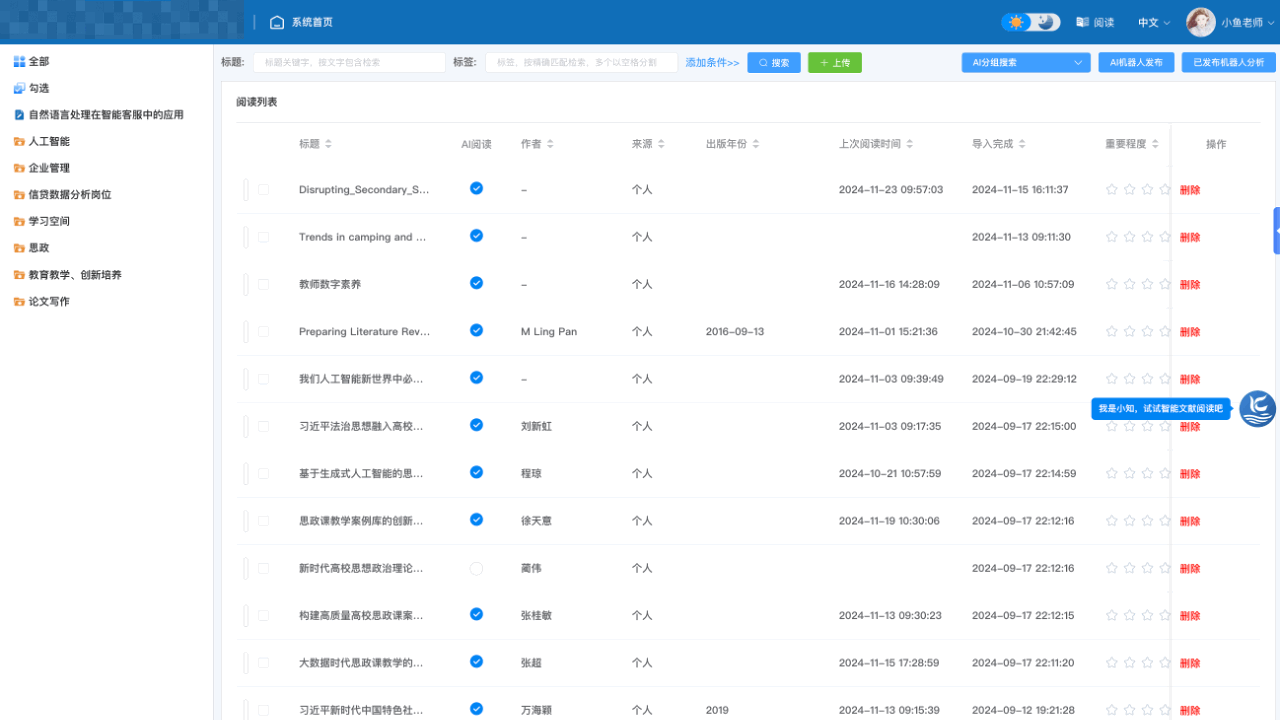Click the AI阅读 checkmark for 教师数字素养
Viewport: 1280px width, 720px height.
pyautogui.click(x=476, y=283)
